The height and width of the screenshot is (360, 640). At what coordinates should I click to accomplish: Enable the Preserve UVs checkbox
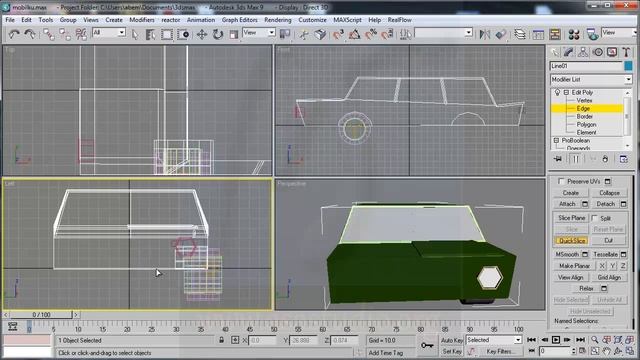click(x=561, y=181)
